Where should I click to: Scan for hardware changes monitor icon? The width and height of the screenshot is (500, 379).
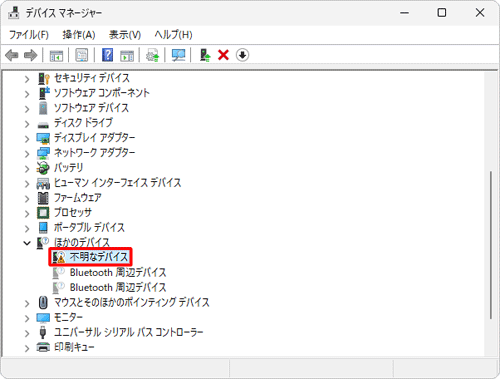(178, 55)
